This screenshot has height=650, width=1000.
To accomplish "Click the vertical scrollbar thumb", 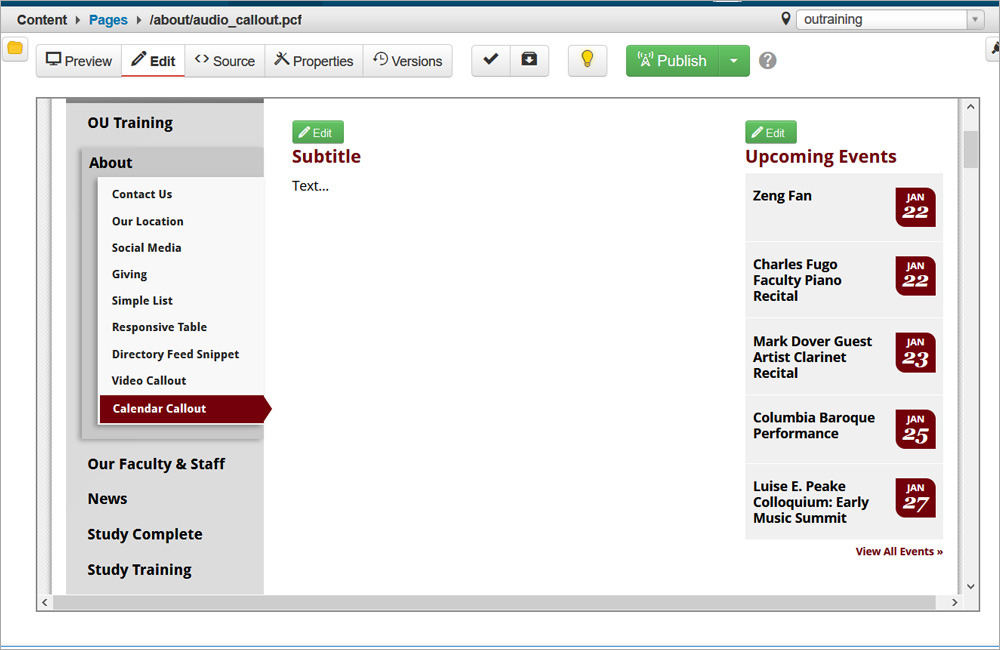I will pos(970,149).
